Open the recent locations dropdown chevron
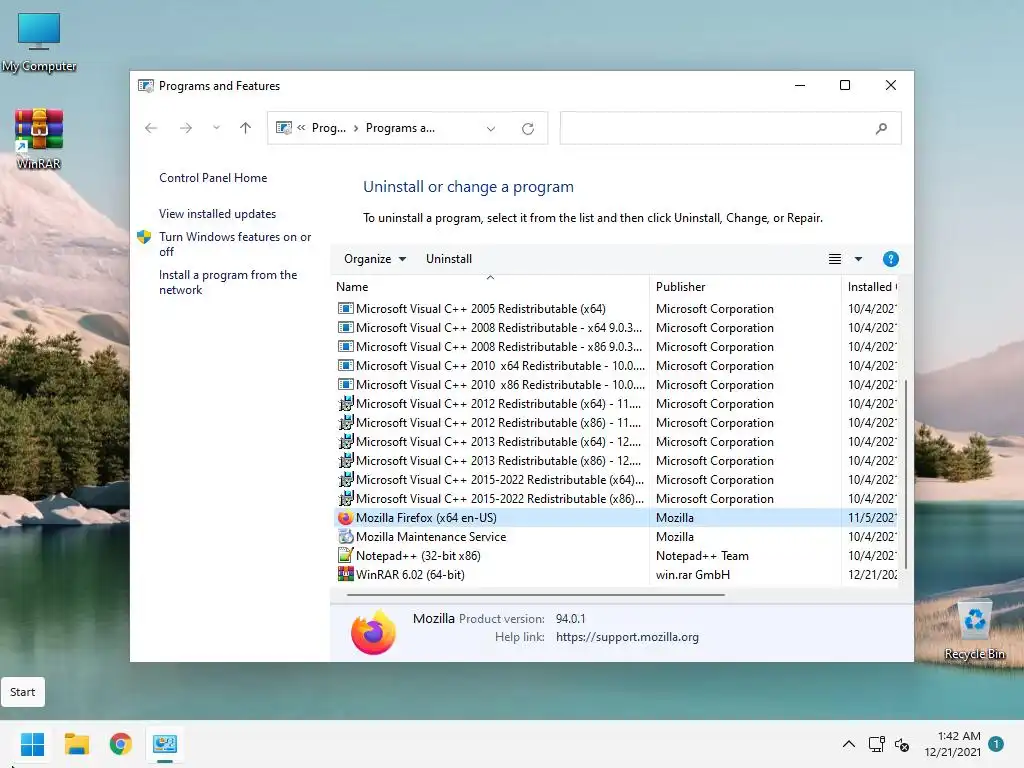 (x=216, y=128)
